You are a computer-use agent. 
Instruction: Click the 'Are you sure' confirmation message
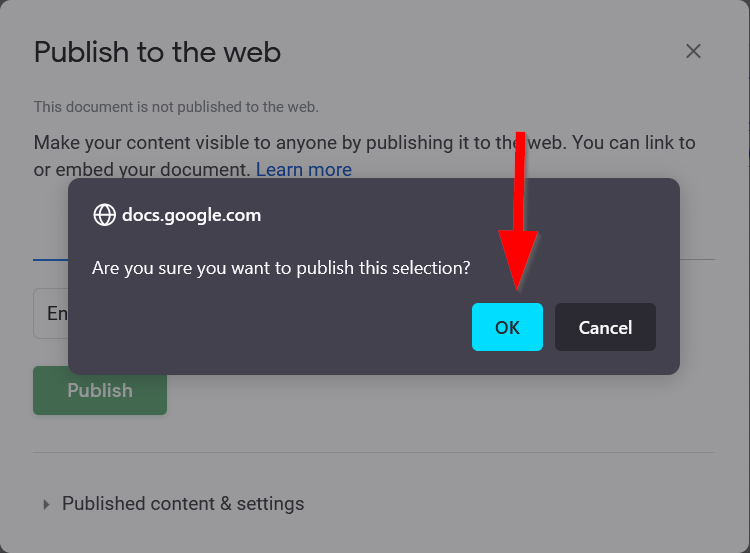point(281,268)
